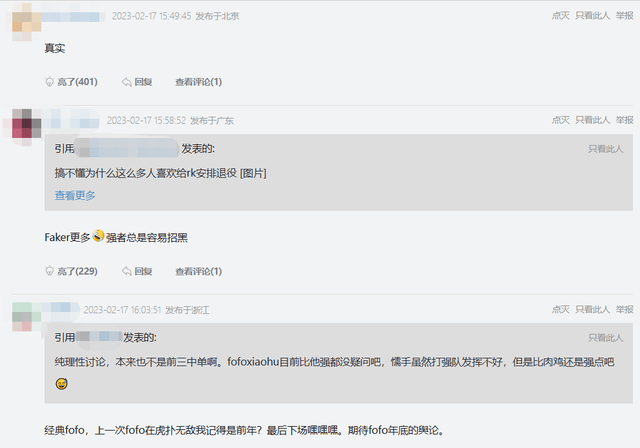
Task: Expand 查看评论(1) under the "真实" comment
Action: pos(198,82)
